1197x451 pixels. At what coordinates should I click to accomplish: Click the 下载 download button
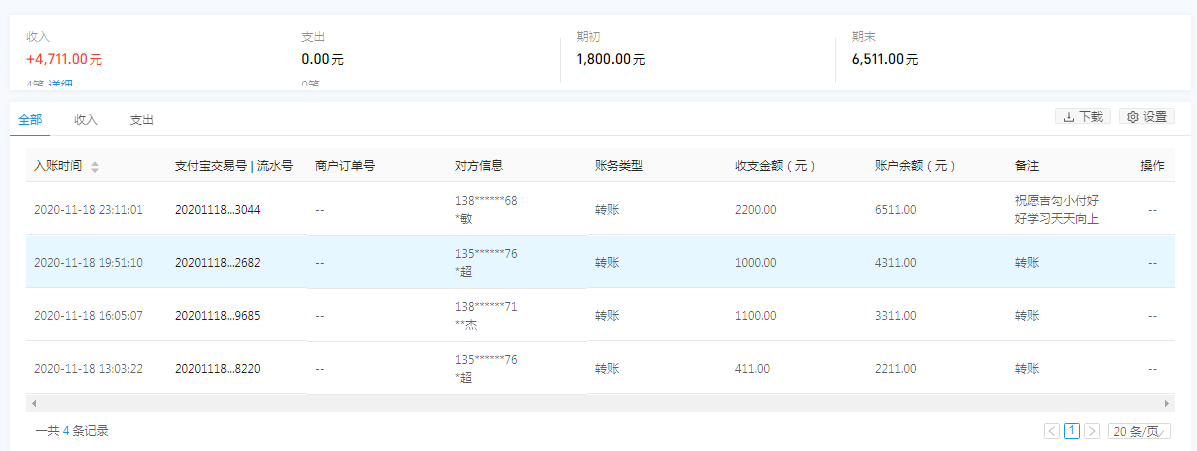point(1083,117)
